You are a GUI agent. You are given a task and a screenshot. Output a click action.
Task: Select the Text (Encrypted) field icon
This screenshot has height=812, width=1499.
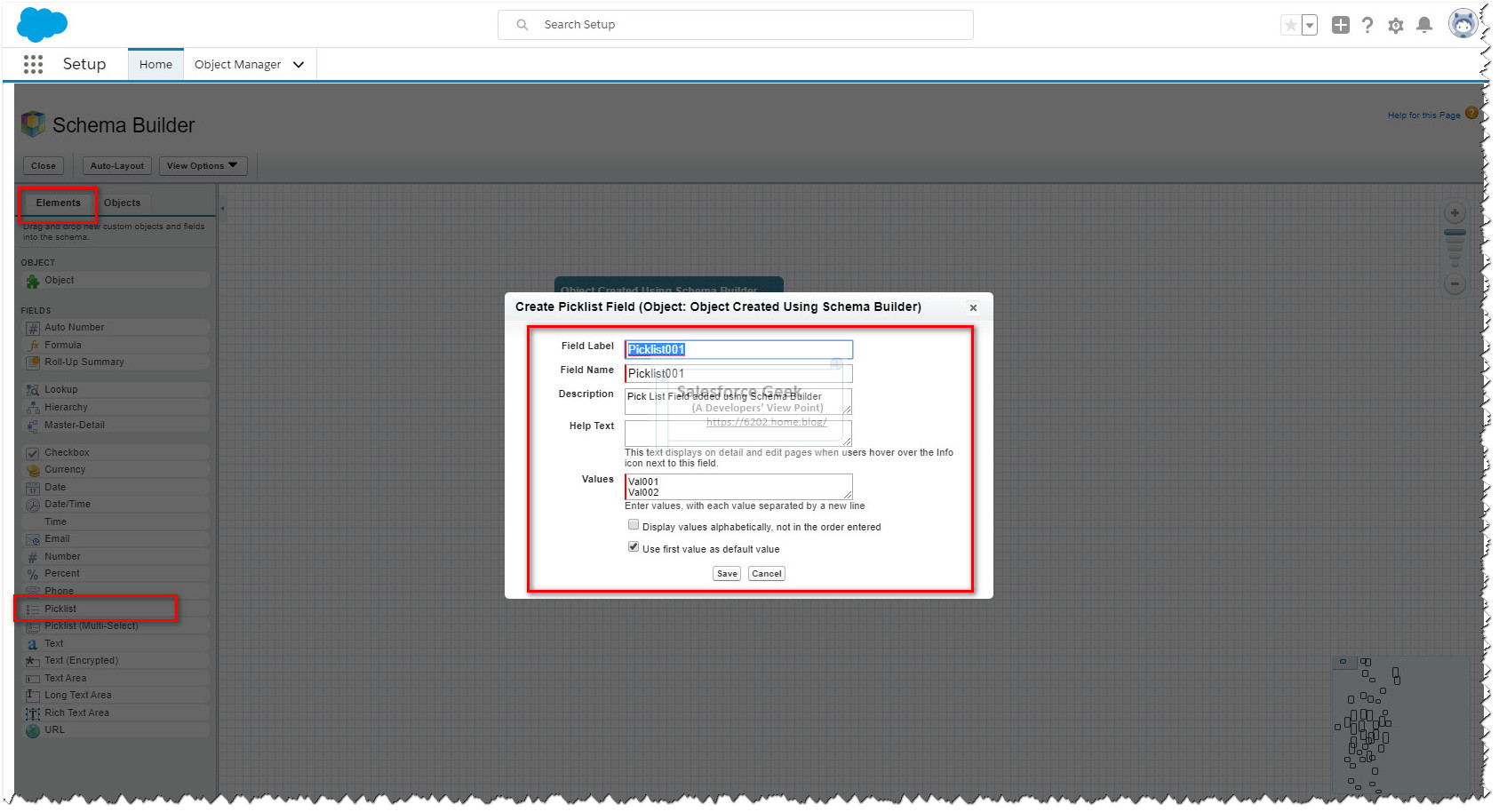click(x=33, y=661)
